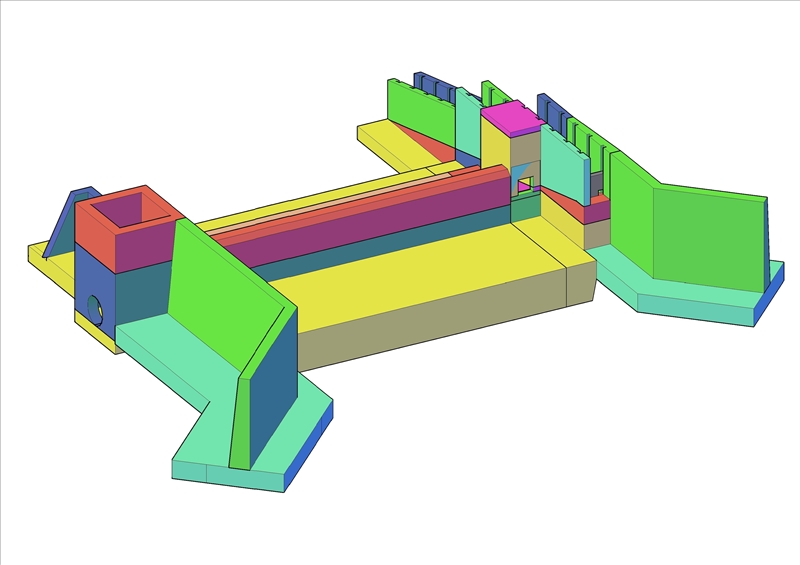Click the magenta top face of central tower
The image size is (800, 565).
click(x=512, y=116)
